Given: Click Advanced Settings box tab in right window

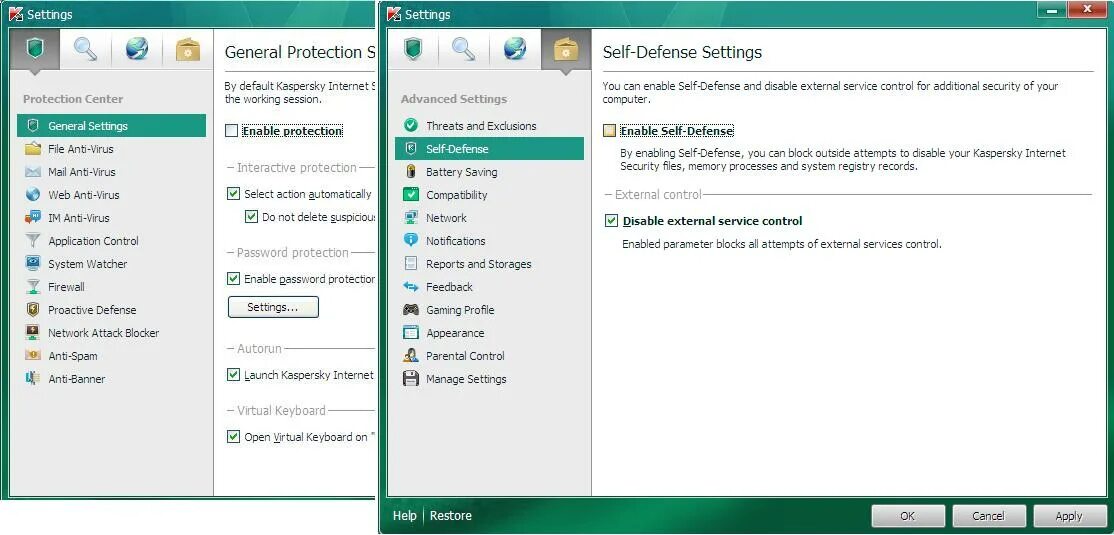Looking at the screenshot, I should click(566, 50).
